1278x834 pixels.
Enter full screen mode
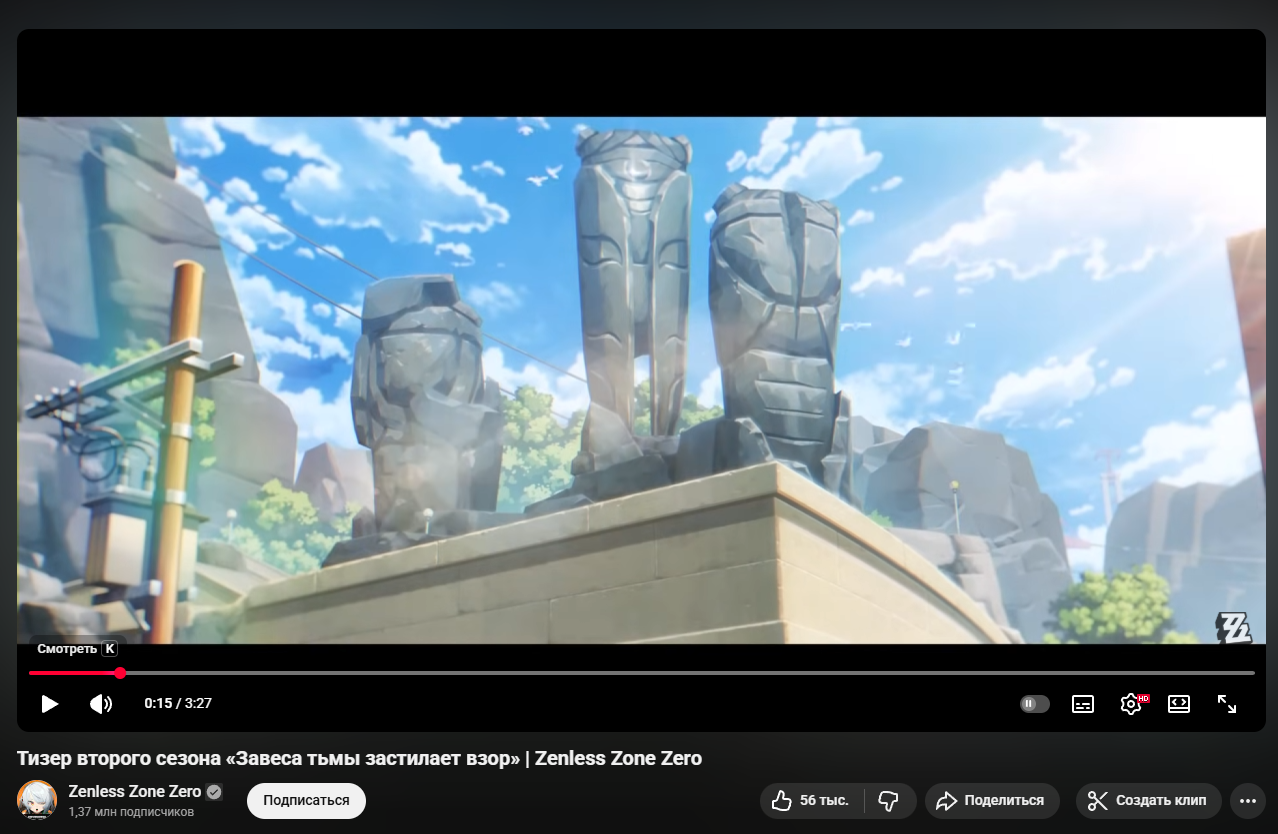click(x=1227, y=704)
